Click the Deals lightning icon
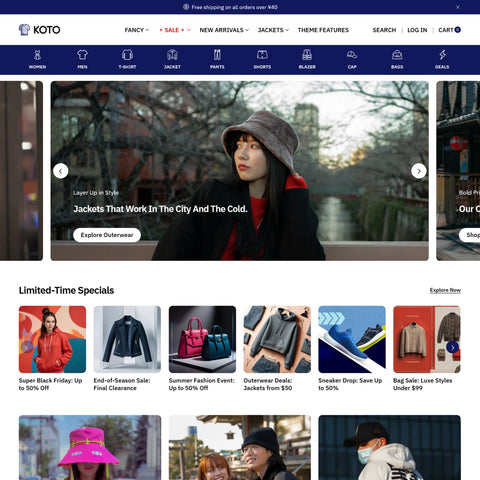 pyautogui.click(x=442, y=55)
